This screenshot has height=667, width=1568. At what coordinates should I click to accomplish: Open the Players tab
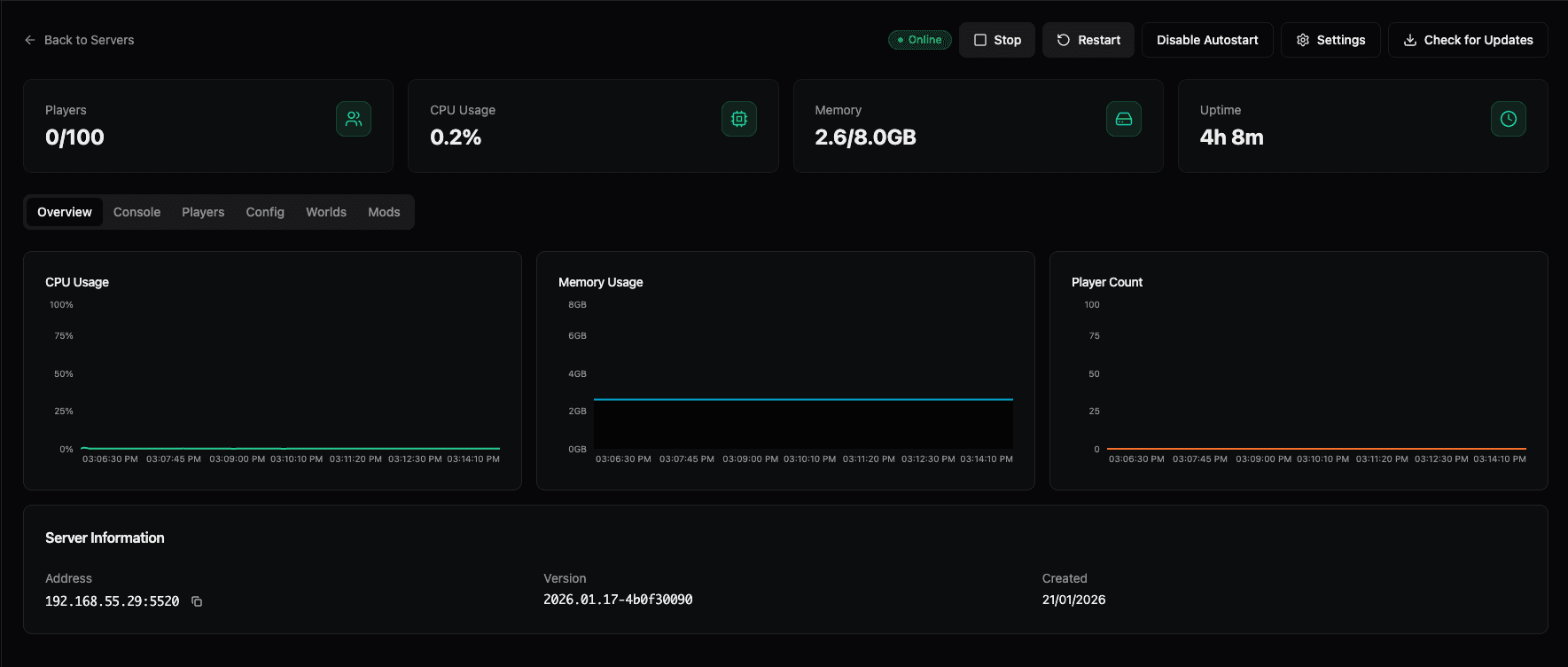click(203, 212)
